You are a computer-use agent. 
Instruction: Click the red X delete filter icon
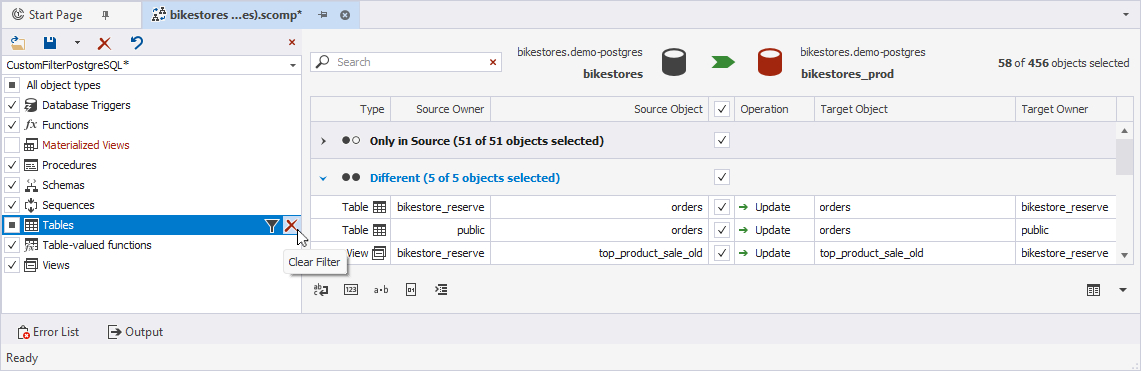pos(104,43)
